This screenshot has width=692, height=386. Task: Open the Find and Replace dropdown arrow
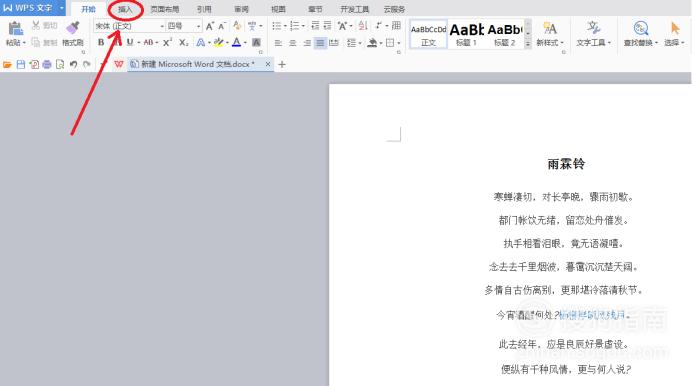pyautogui.click(x=656, y=43)
